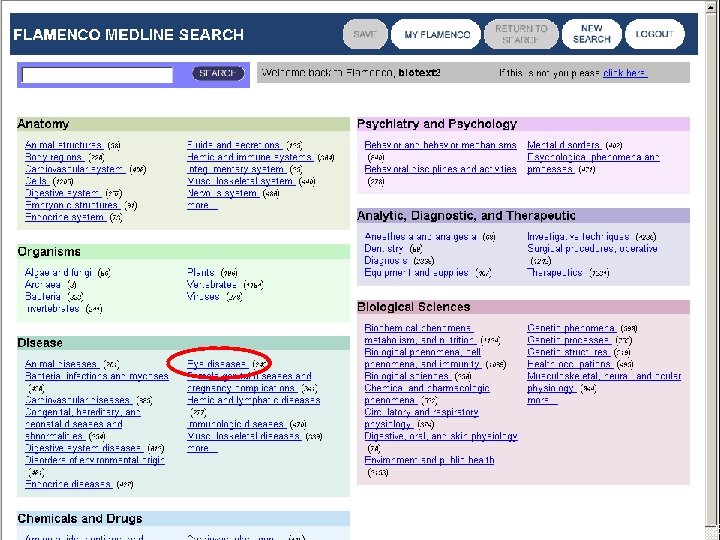Select Musculoskeletal system under Anatomy

click(x=241, y=181)
